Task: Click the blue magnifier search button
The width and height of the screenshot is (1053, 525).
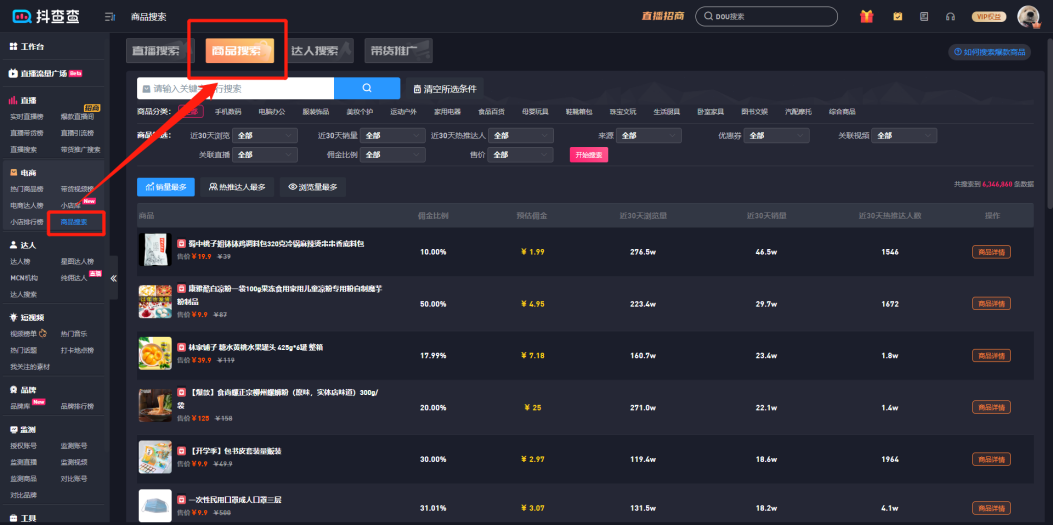Action: (367, 88)
